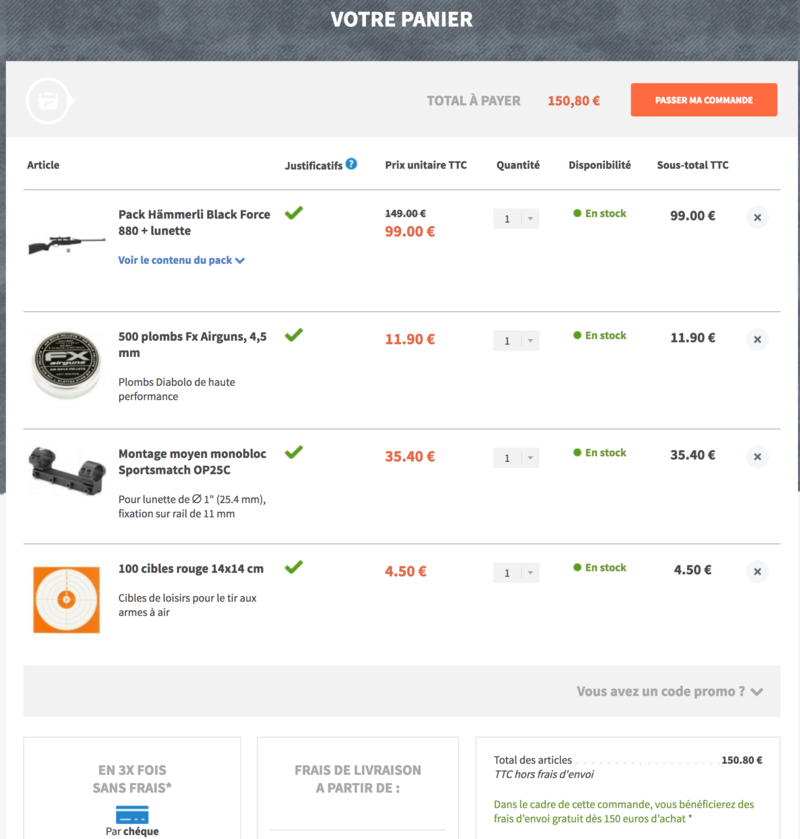Open Pack Hämmerli Black Force 880 product link
The width and height of the screenshot is (800, 839).
point(194,222)
